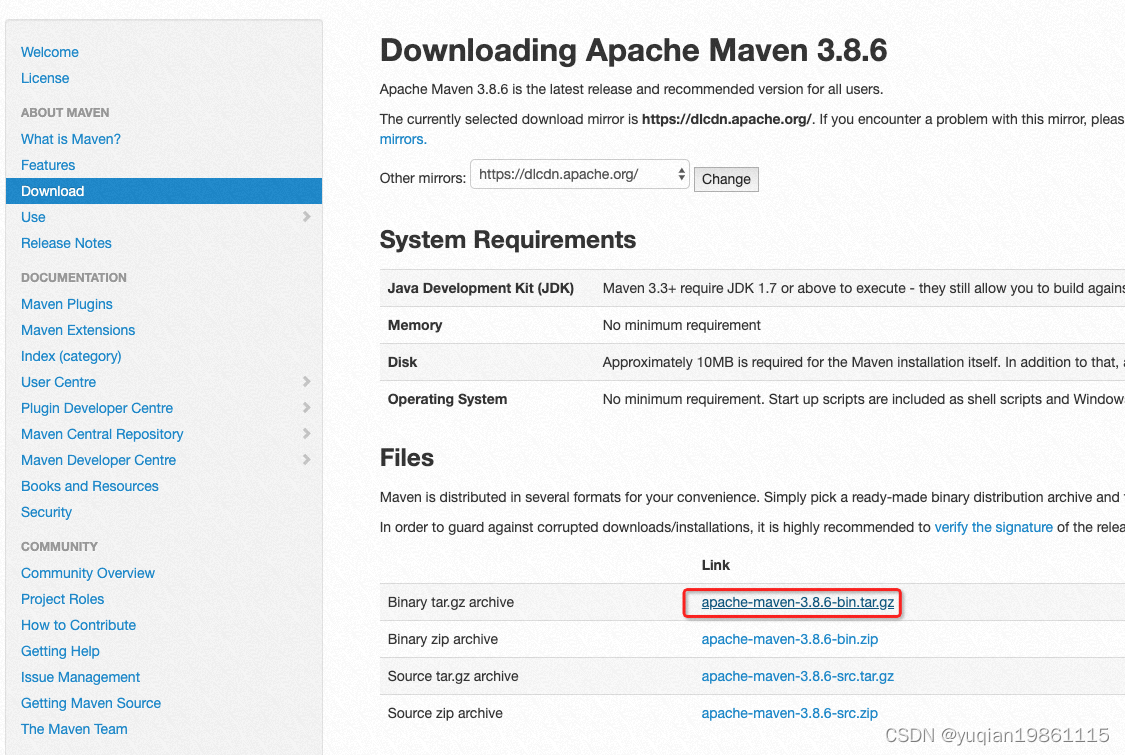Click the Change mirror button
The width and height of the screenshot is (1125, 755).
pyautogui.click(x=726, y=179)
